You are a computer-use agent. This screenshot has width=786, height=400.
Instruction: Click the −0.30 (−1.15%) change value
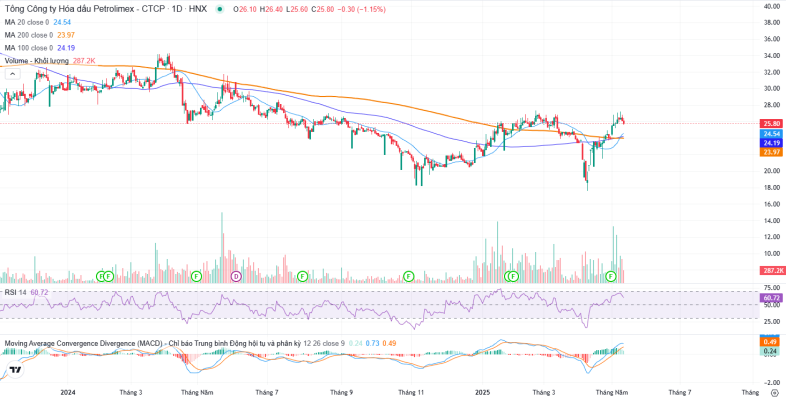pos(359,10)
